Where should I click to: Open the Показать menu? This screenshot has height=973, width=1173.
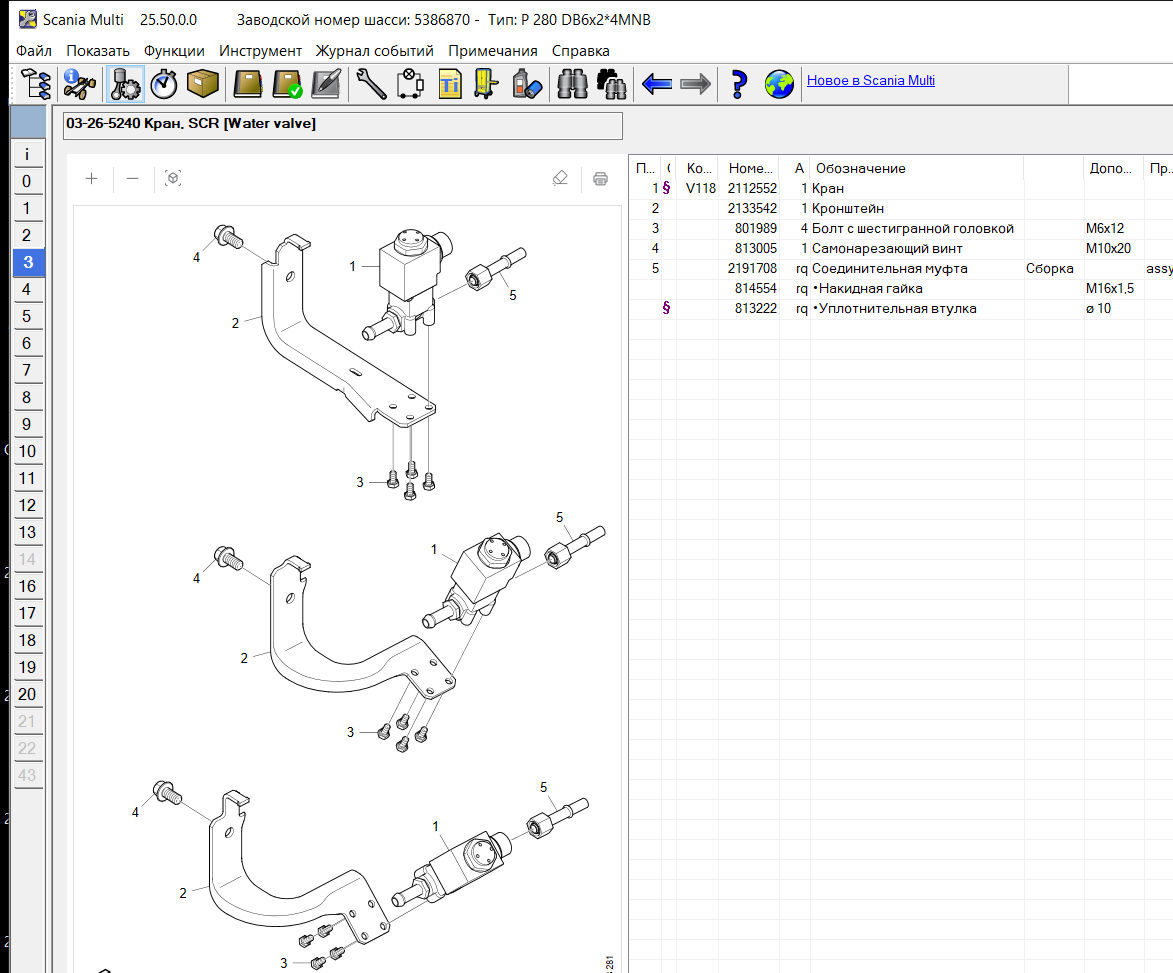[98, 51]
